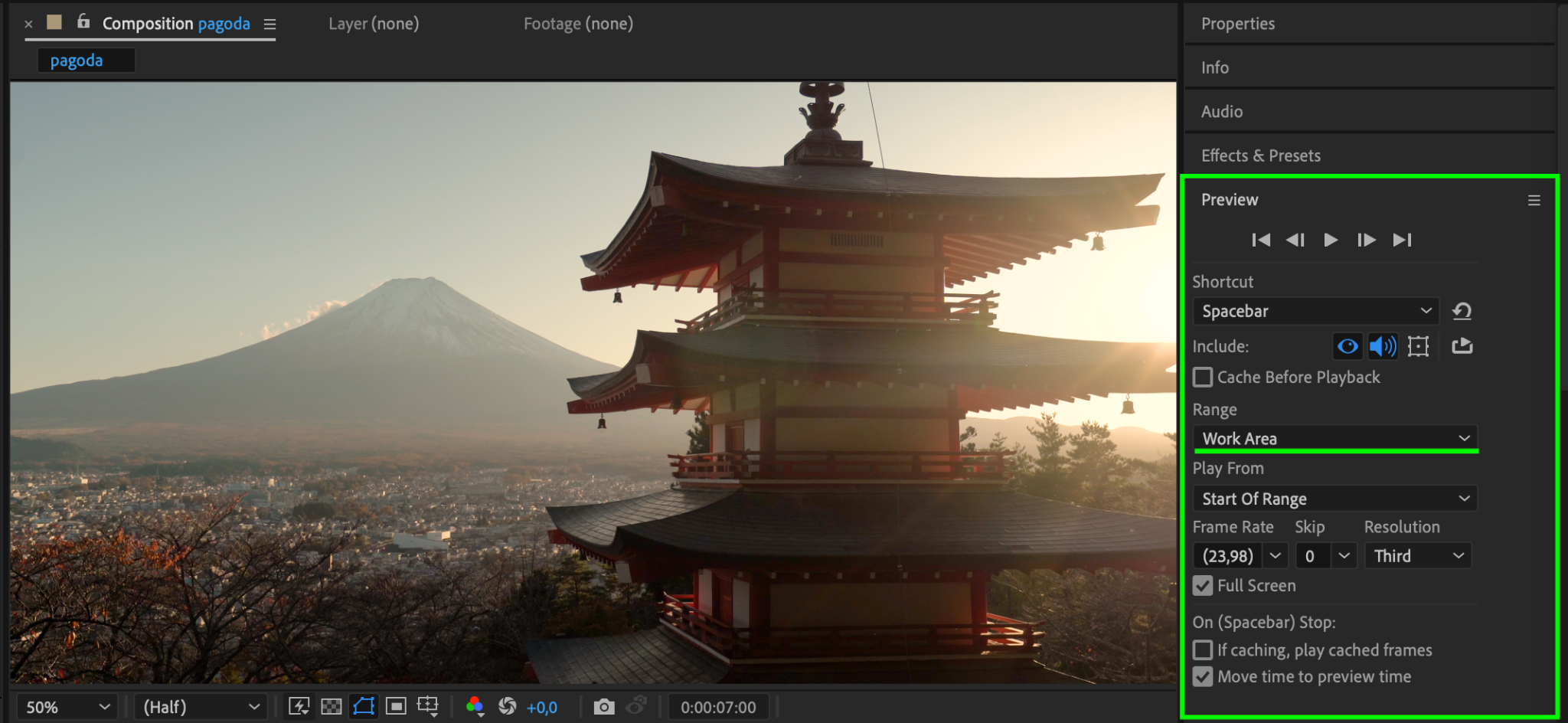Open the Resolution dropdown set to Third
Viewport: 1568px width, 723px height.
point(1418,556)
